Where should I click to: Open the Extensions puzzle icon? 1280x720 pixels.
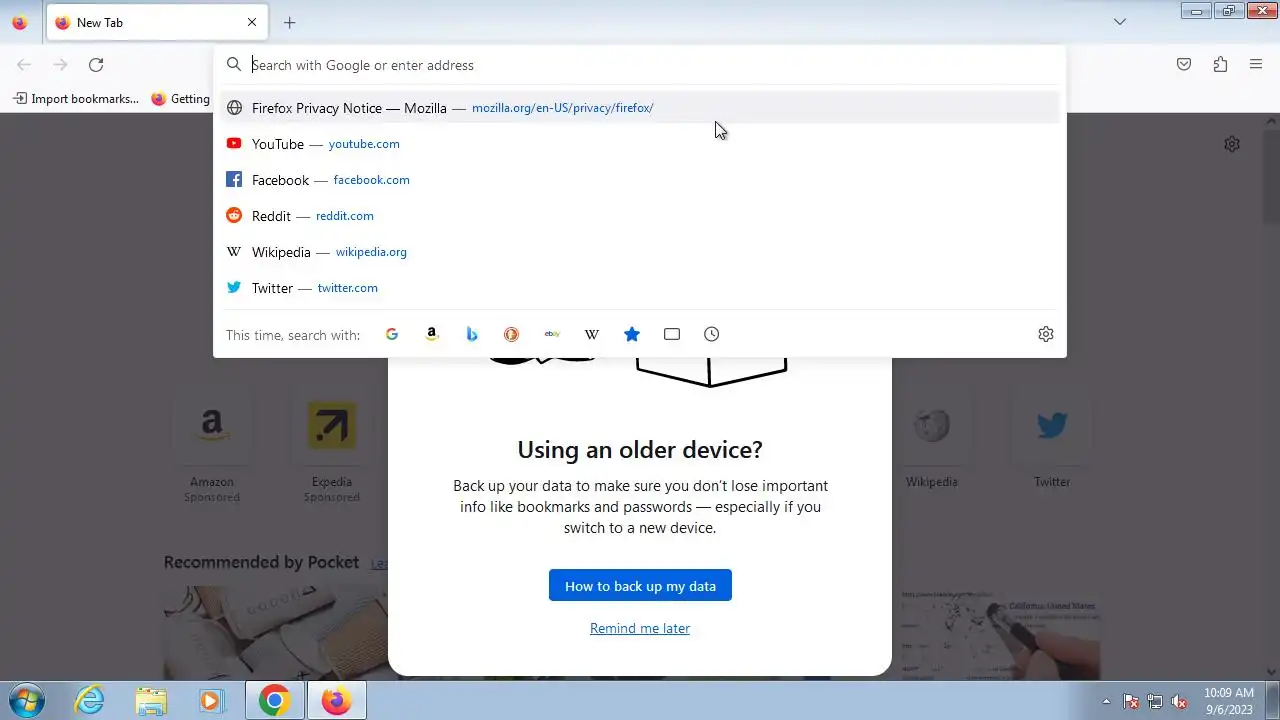pyautogui.click(x=1220, y=65)
